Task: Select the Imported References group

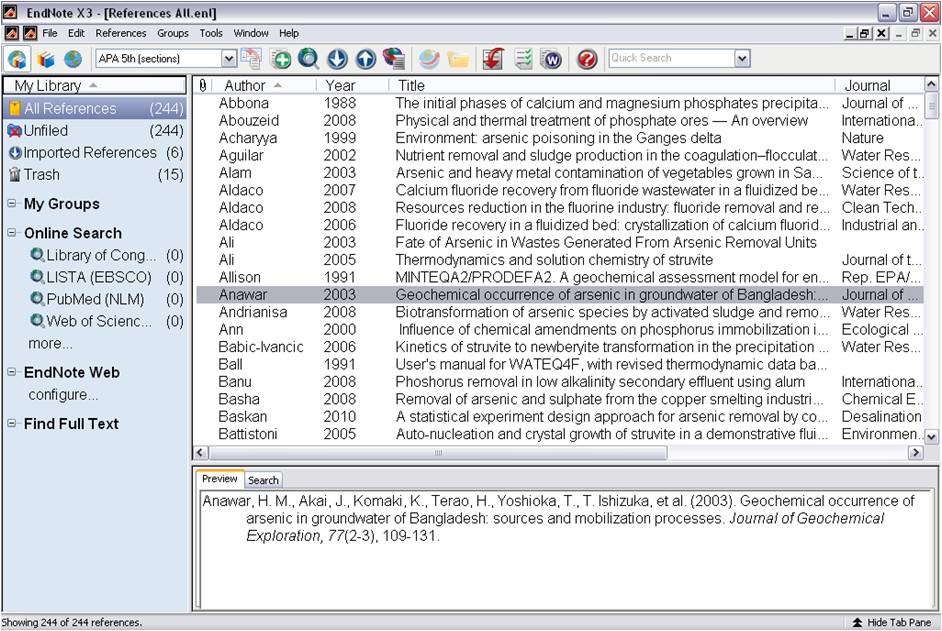Action: click(94, 153)
